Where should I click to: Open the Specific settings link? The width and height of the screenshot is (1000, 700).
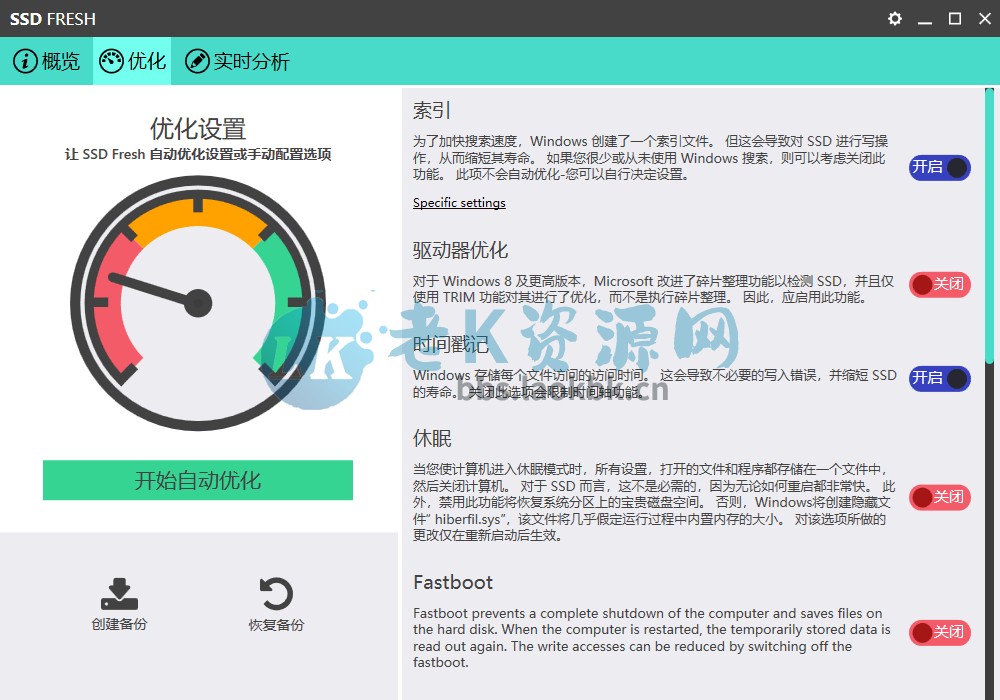tap(459, 203)
